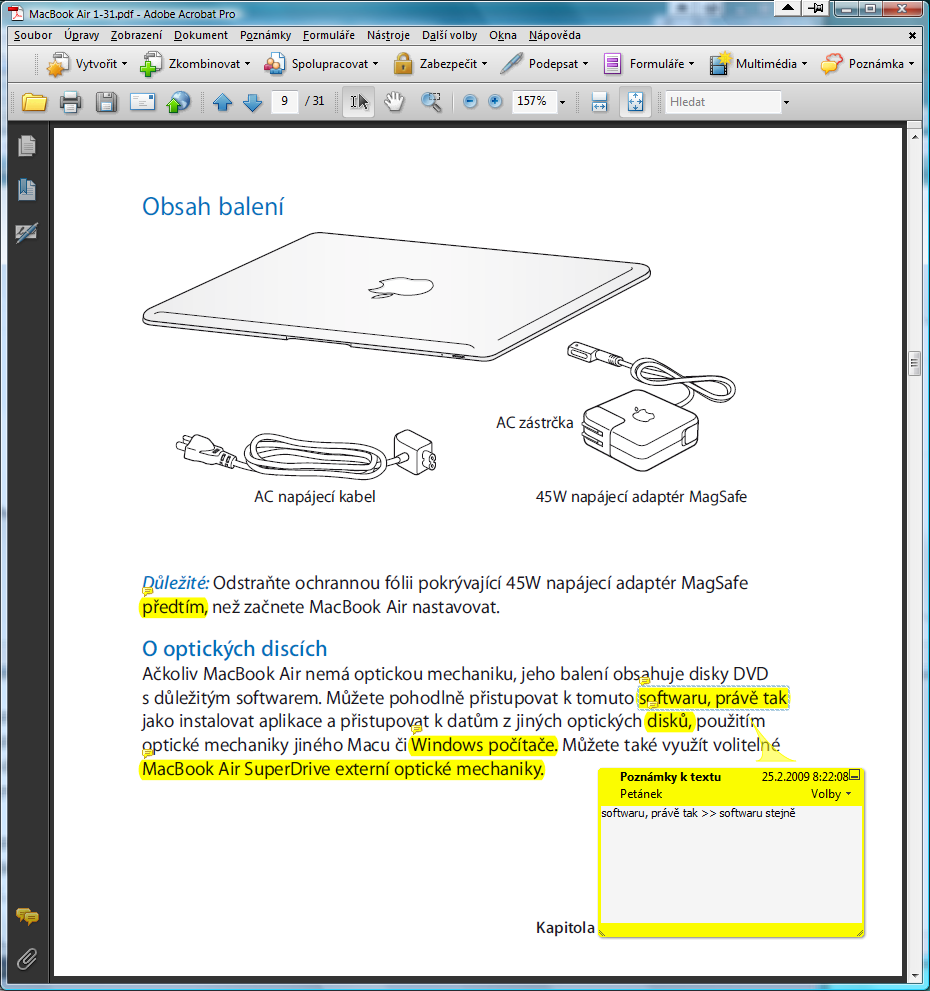
Task: Open the Poznámky menu
Action: tap(266, 35)
